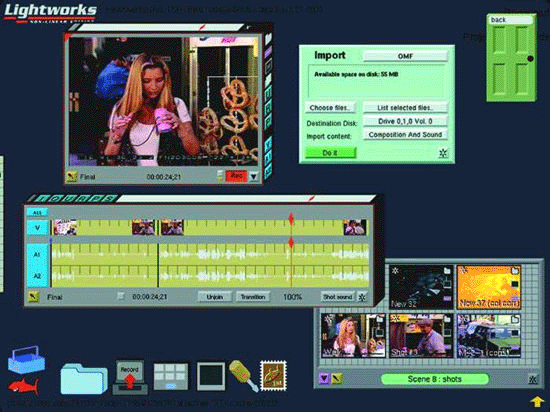Click the green Do it button
This screenshot has width=550, height=412.
(330, 153)
